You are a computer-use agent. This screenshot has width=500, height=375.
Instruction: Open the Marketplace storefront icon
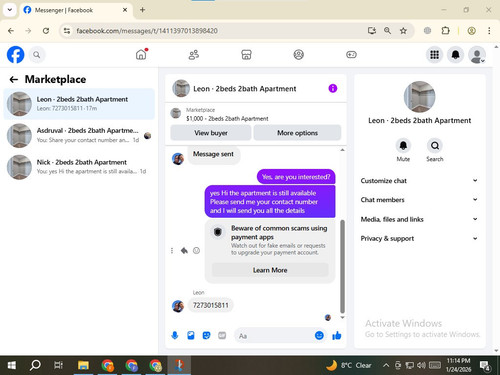click(246, 54)
